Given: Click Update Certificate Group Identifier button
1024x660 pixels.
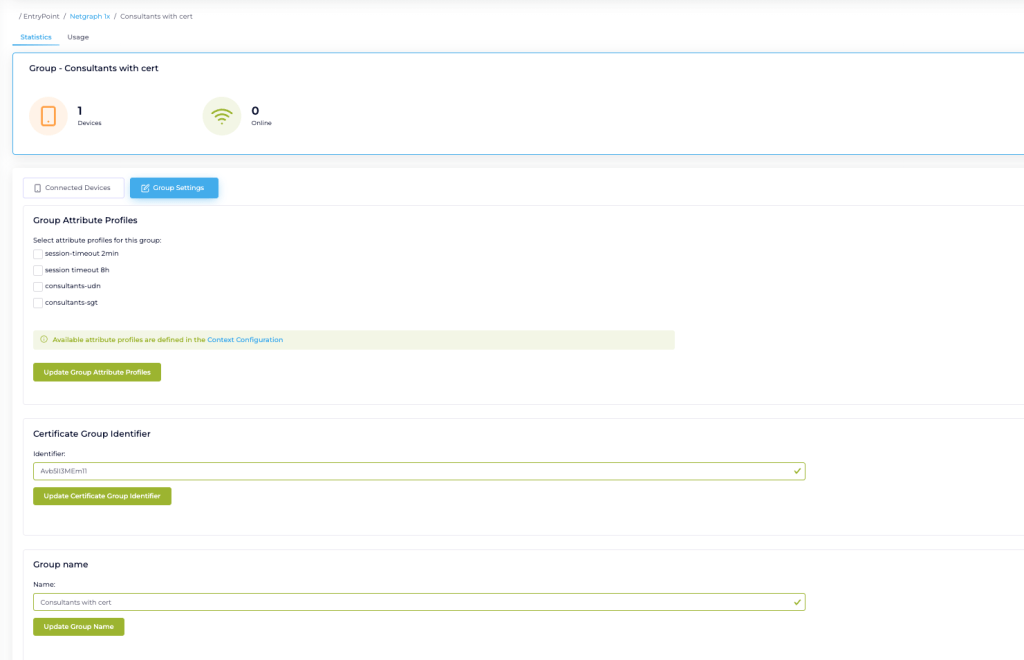Looking at the screenshot, I should (x=102, y=496).
